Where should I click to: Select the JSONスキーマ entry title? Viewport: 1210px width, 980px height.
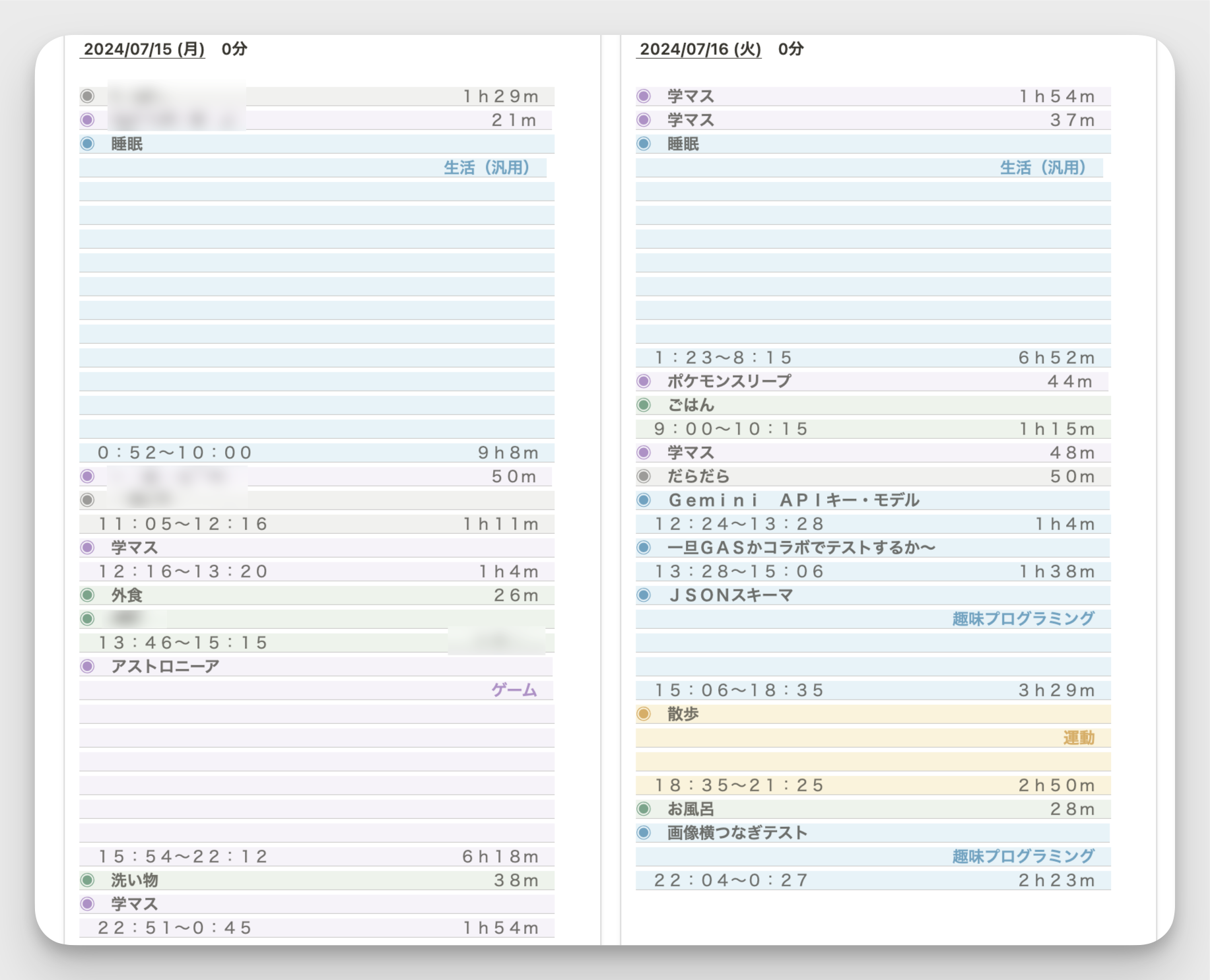730,595
